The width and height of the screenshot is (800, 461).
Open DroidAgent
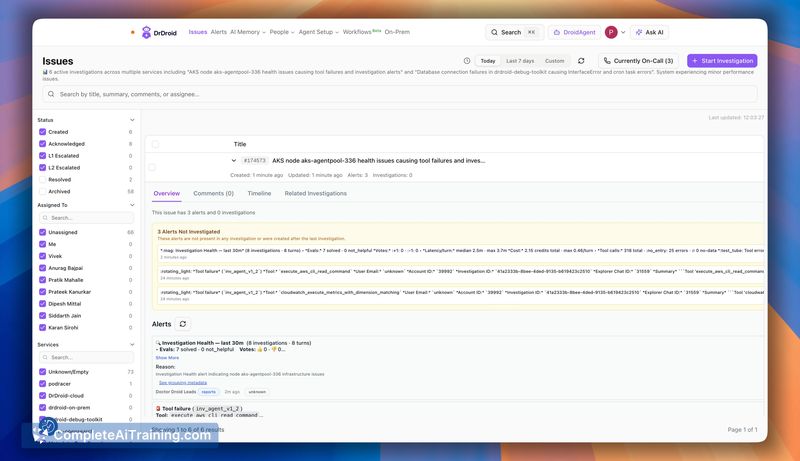click(x=574, y=32)
